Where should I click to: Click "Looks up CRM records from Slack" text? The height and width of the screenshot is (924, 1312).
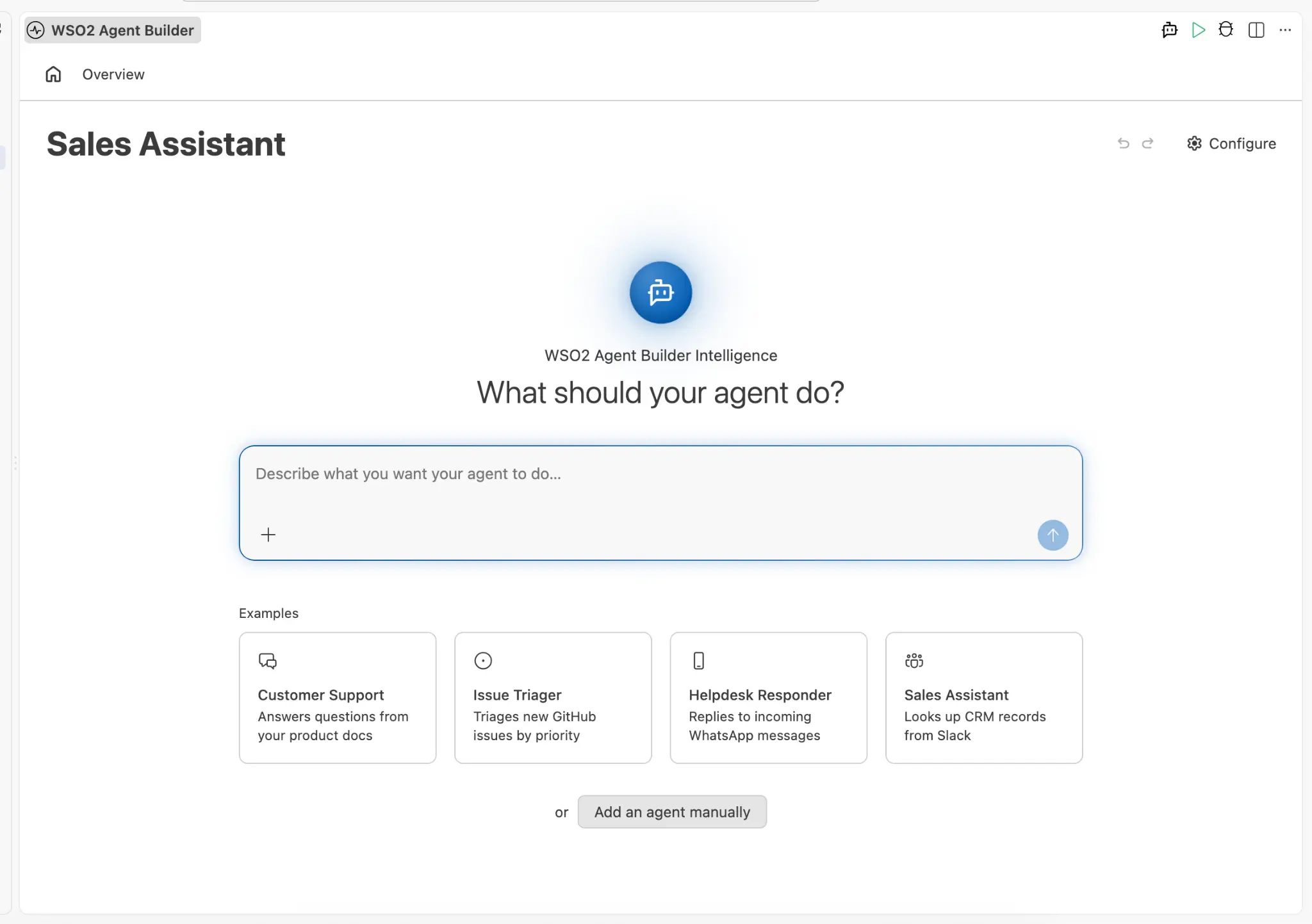(974, 726)
